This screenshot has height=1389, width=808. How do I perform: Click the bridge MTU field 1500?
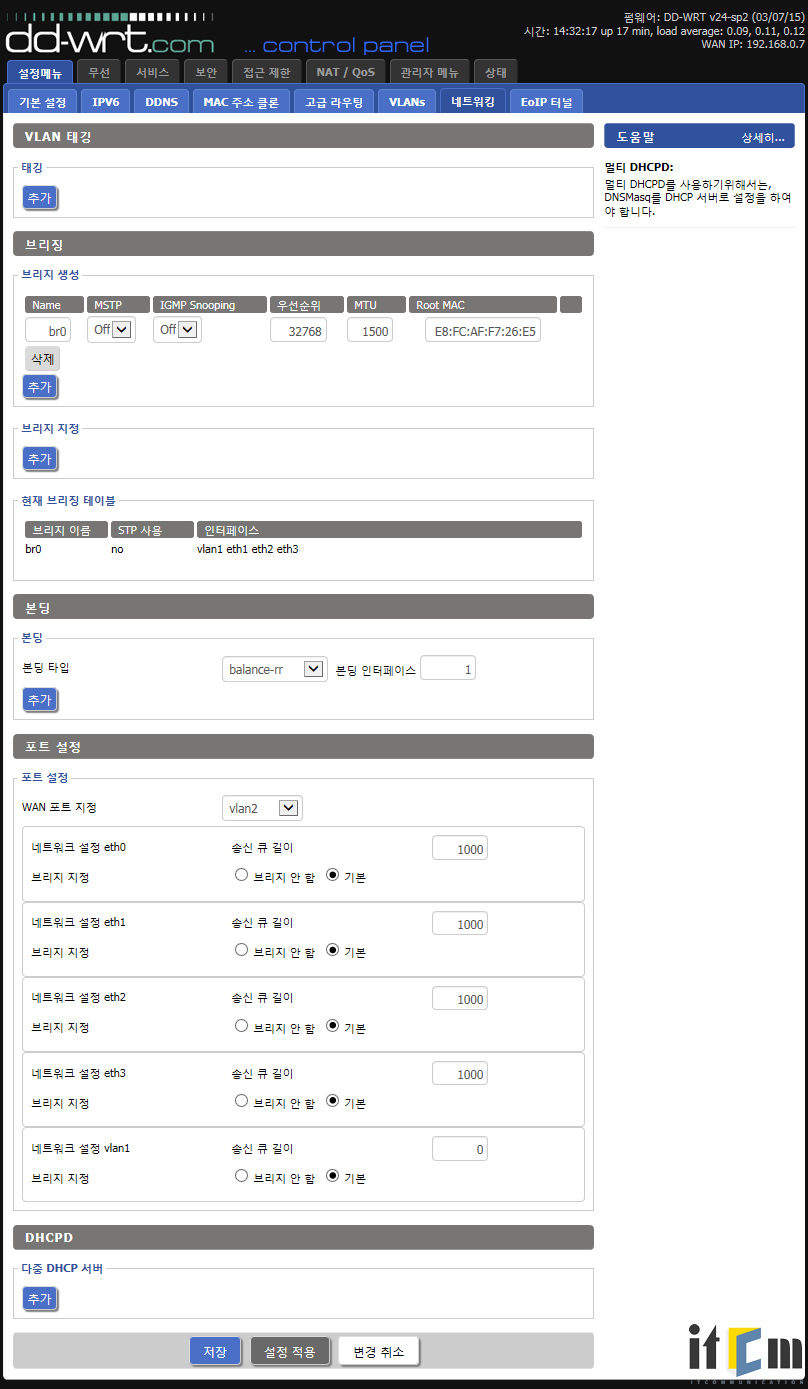click(x=370, y=330)
